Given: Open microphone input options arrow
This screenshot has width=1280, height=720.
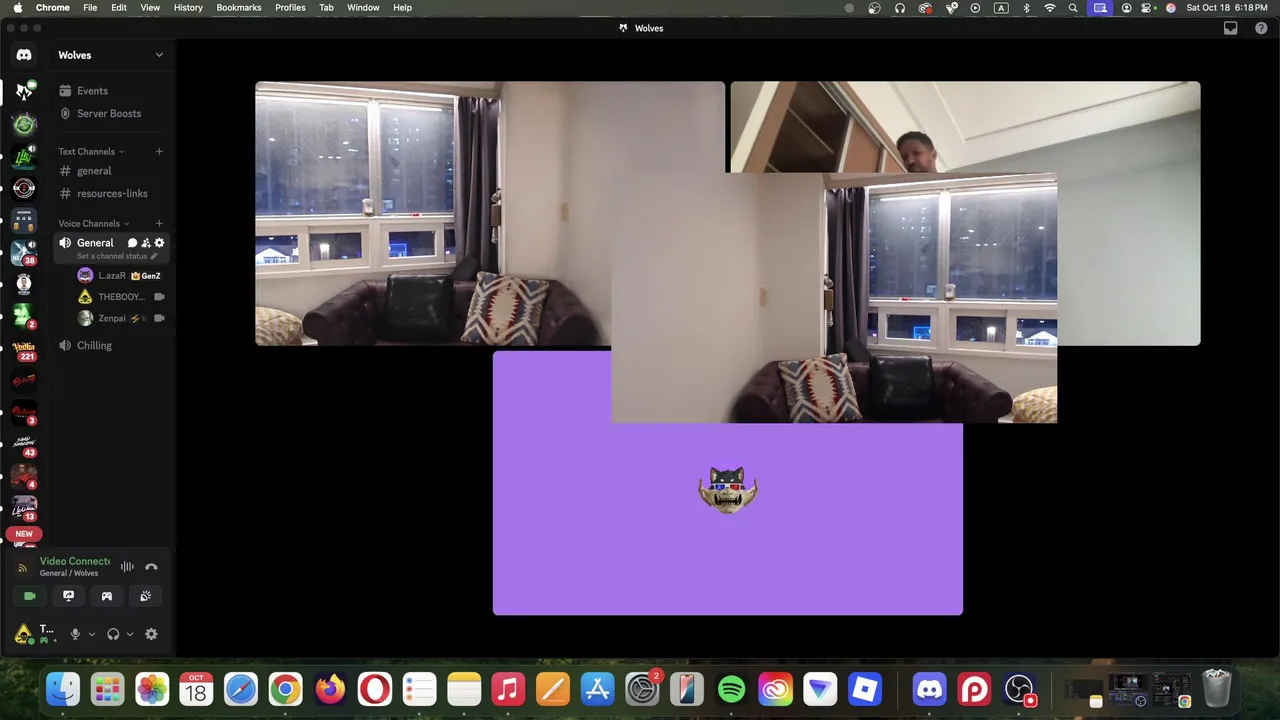Looking at the screenshot, I should click(x=92, y=634).
